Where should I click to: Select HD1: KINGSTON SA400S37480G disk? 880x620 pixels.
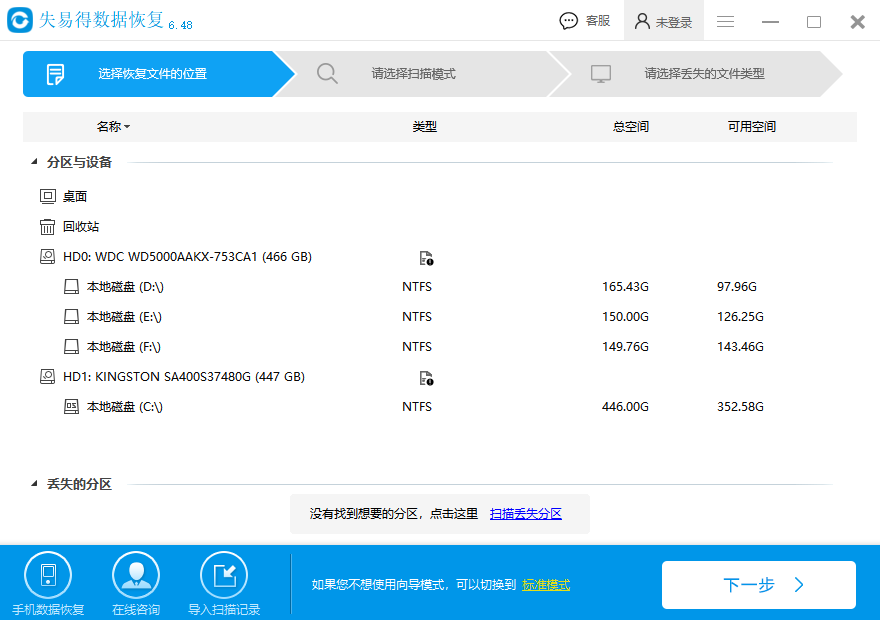pos(184,376)
